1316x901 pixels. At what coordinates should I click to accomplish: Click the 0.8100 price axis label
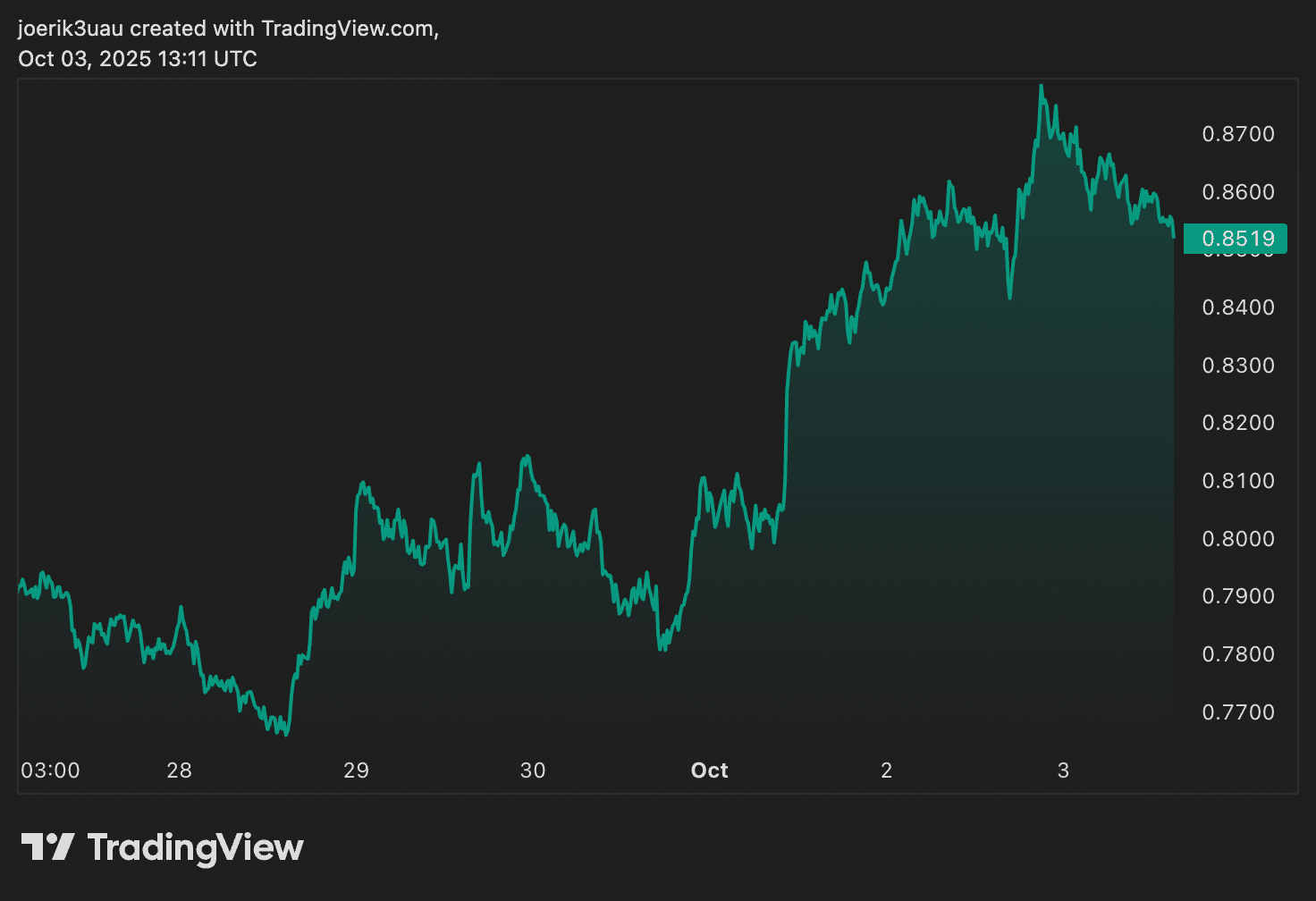(x=1238, y=481)
